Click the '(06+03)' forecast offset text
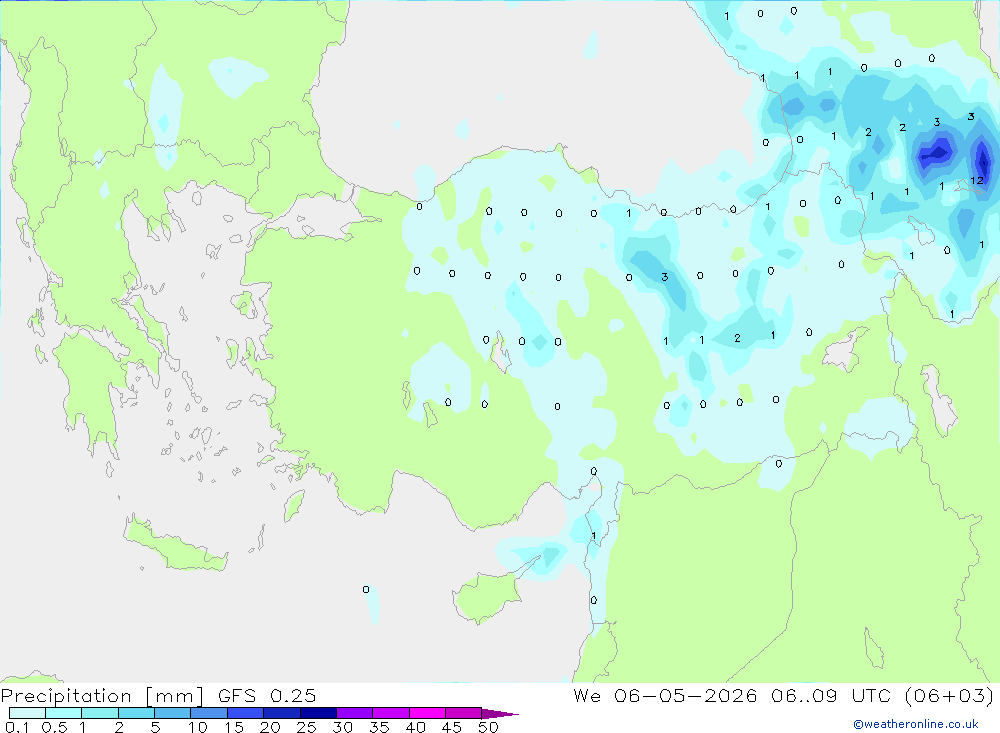 pyautogui.click(x=948, y=696)
